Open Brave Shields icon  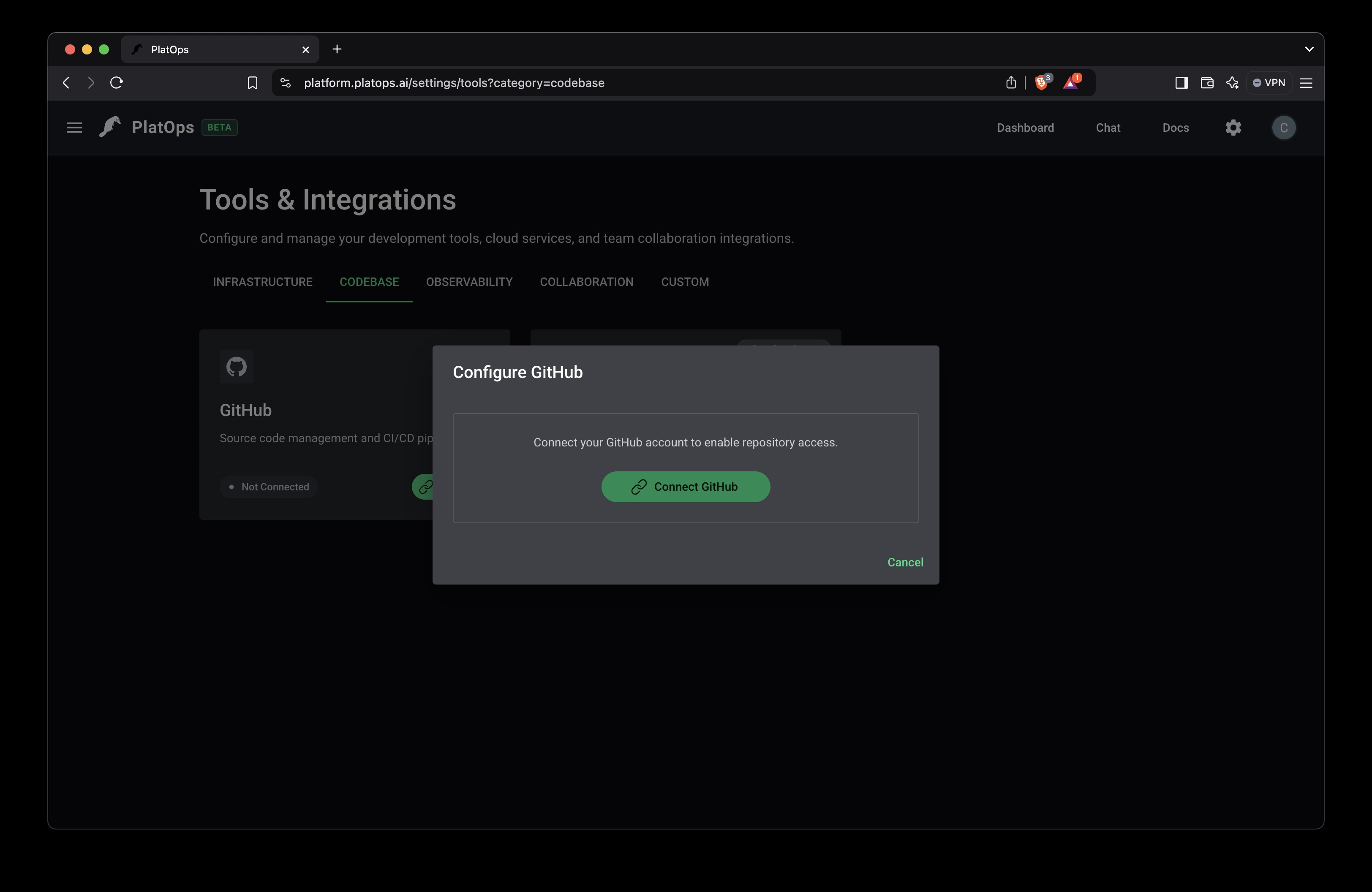tap(1042, 82)
